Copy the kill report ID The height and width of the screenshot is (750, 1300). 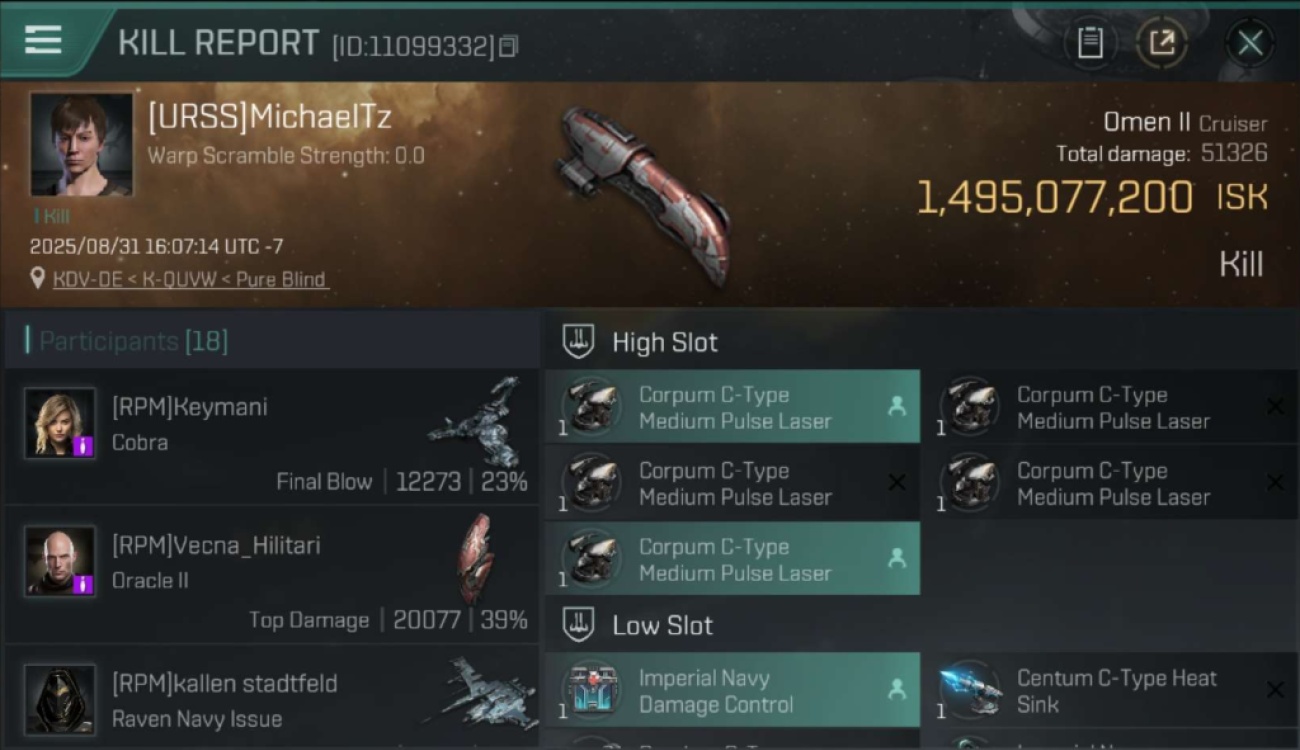point(508,46)
